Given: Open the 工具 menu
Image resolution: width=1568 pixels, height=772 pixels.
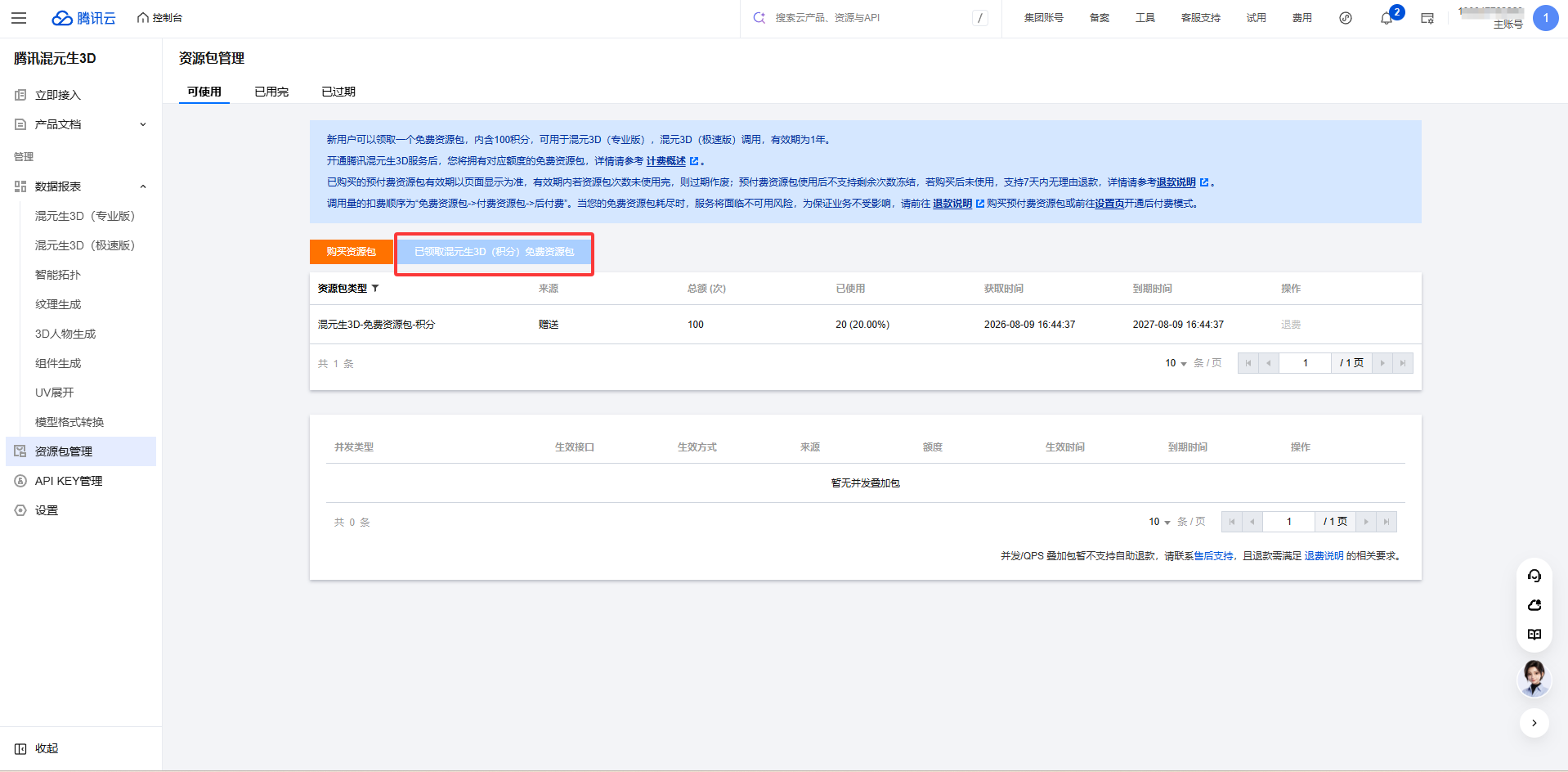Looking at the screenshot, I should tap(1145, 18).
